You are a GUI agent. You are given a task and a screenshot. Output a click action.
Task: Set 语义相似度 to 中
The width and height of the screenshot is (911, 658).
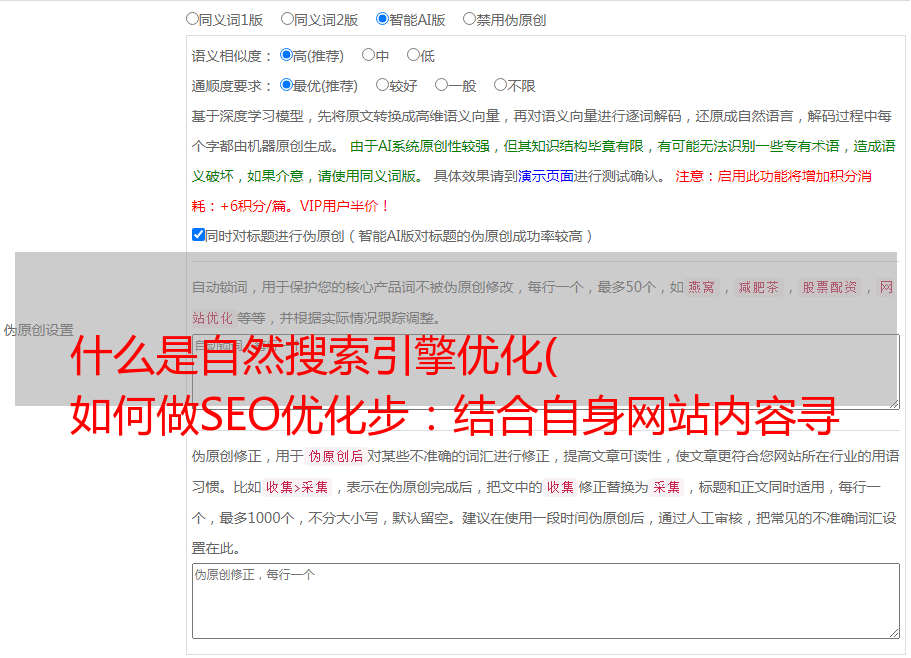click(x=369, y=56)
